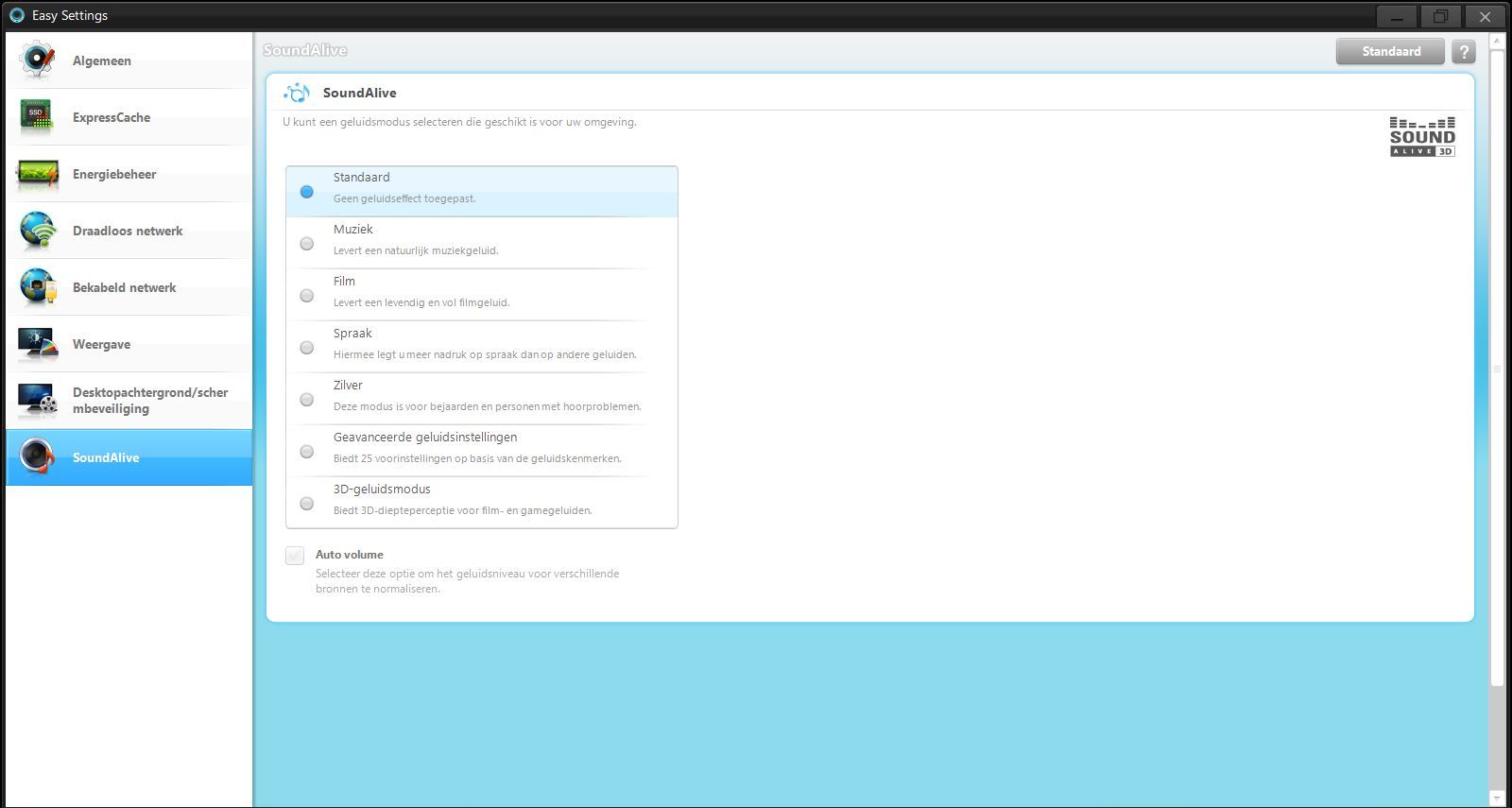Close the Easy Settings window
This screenshot has width=1512, height=808.
coord(1485,16)
